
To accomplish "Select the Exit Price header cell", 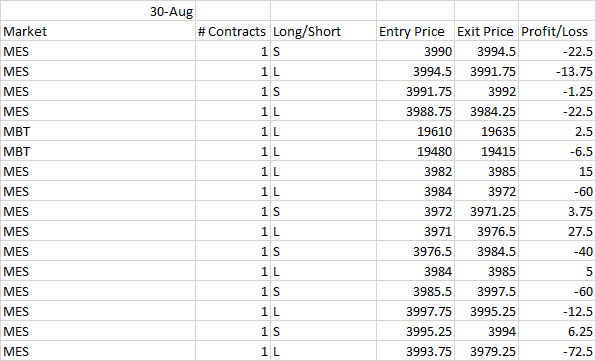I will (487, 31).
